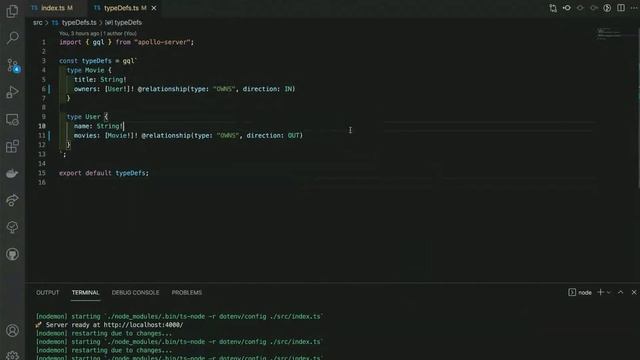Click 'const typeDefs = gql`' on line 3

(x=98, y=61)
